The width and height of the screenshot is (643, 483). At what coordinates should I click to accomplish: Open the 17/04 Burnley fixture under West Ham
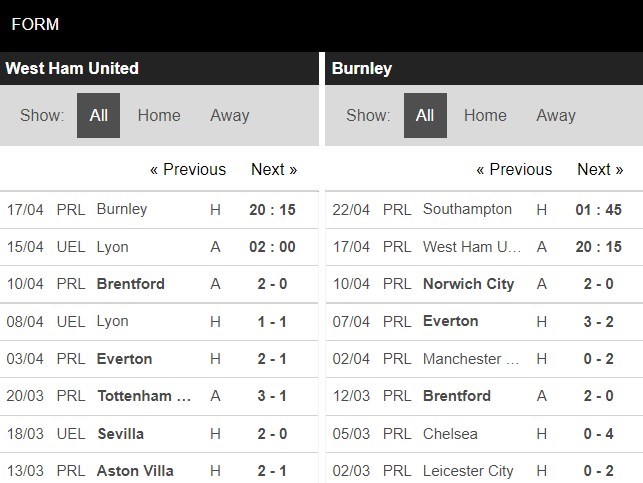(159, 210)
